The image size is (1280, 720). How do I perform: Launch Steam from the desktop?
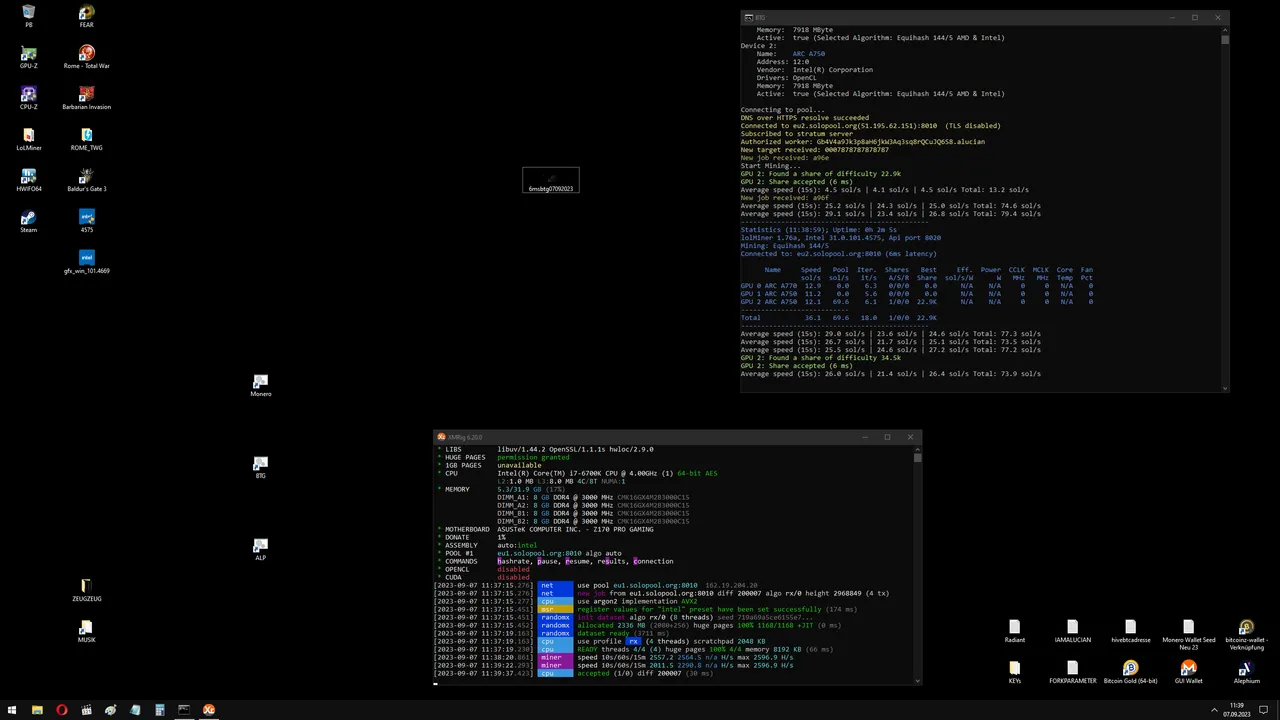pyautogui.click(x=28, y=220)
